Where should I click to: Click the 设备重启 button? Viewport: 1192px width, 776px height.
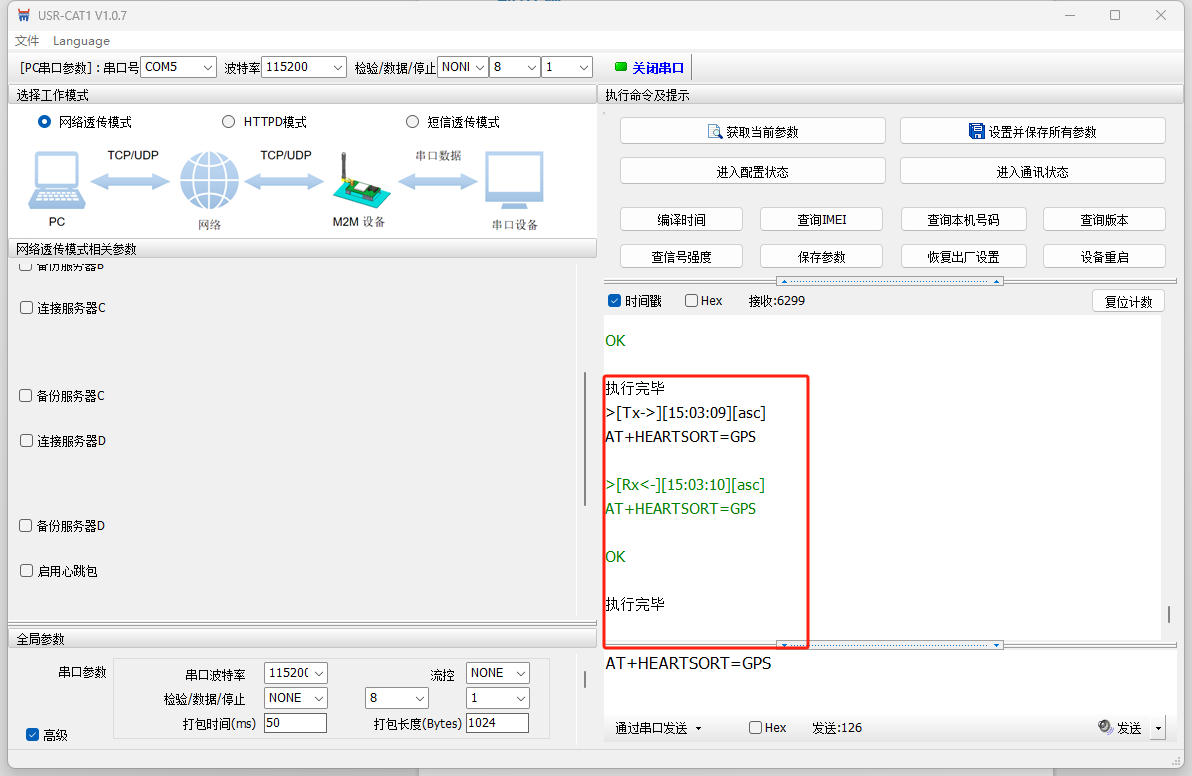(1104, 257)
